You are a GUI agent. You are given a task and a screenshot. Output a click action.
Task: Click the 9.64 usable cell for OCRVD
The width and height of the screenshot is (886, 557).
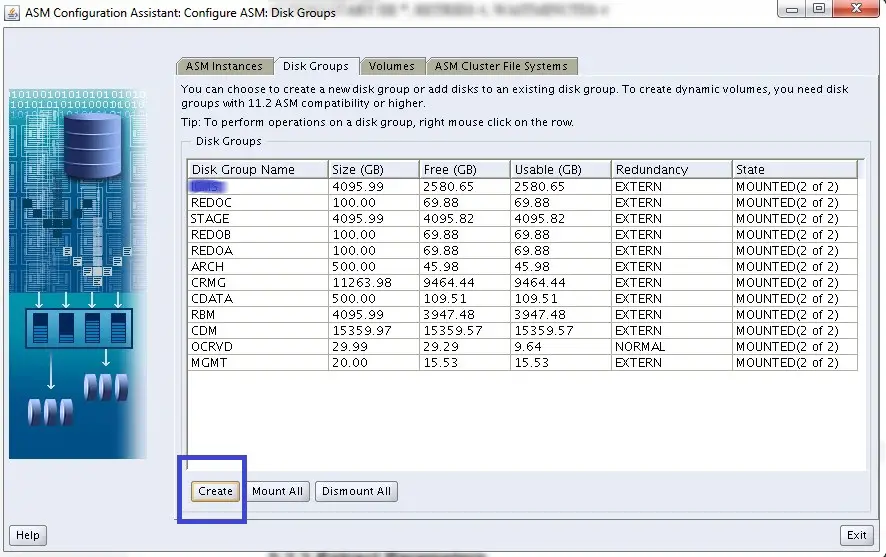(561, 346)
